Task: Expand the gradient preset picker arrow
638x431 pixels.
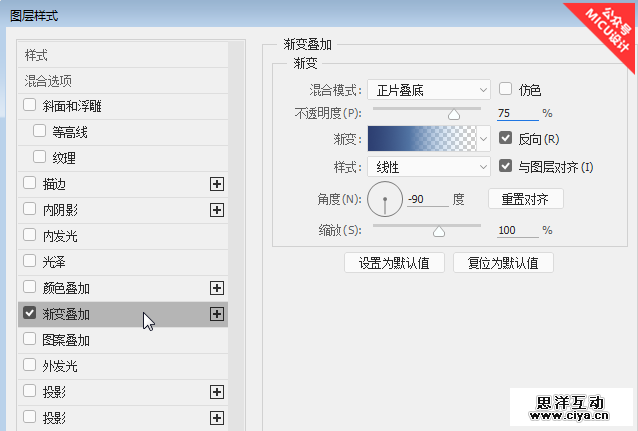Action: point(485,139)
